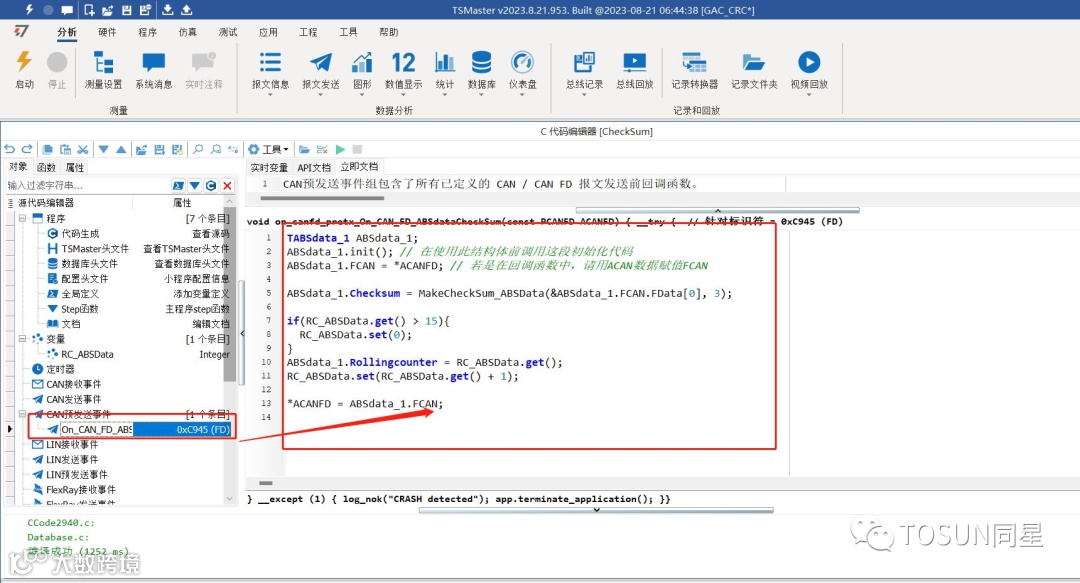Switch to the API文档 tab
The image size is (1080, 583).
pyautogui.click(x=314, y=167)
